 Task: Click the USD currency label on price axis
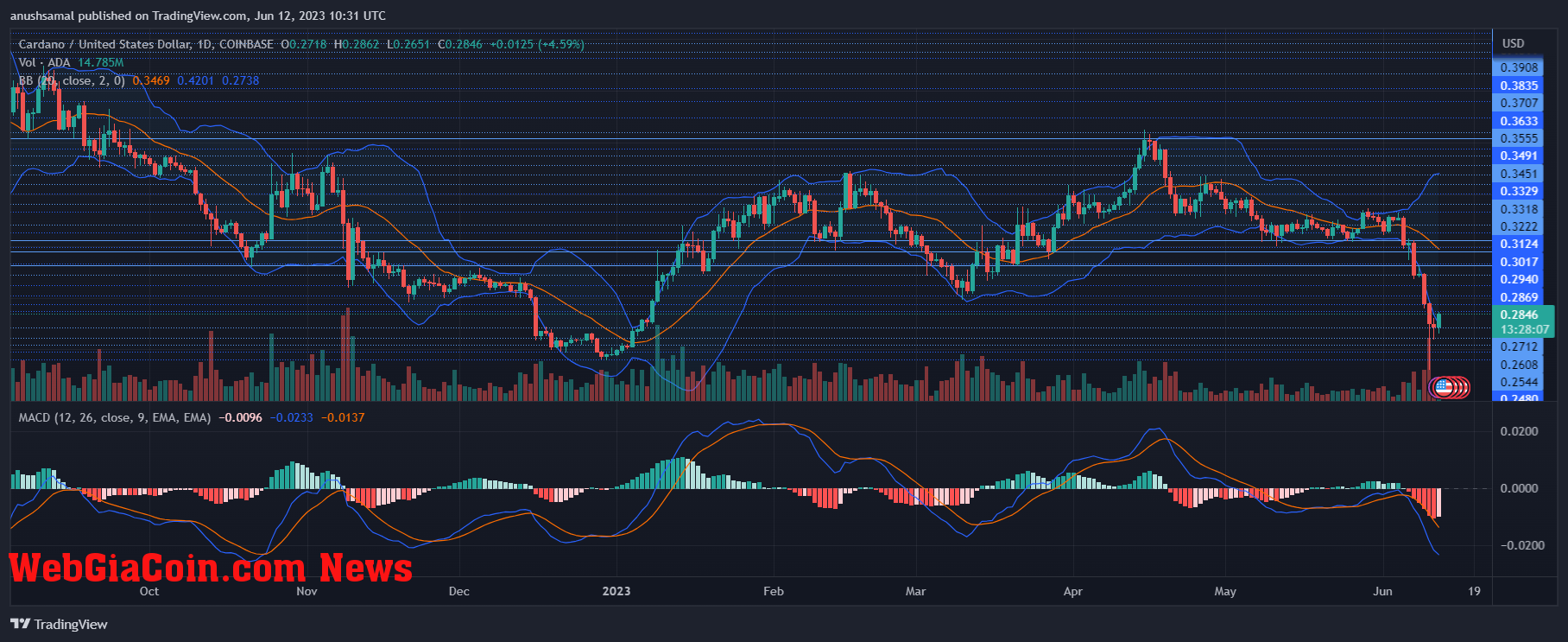1513,43
